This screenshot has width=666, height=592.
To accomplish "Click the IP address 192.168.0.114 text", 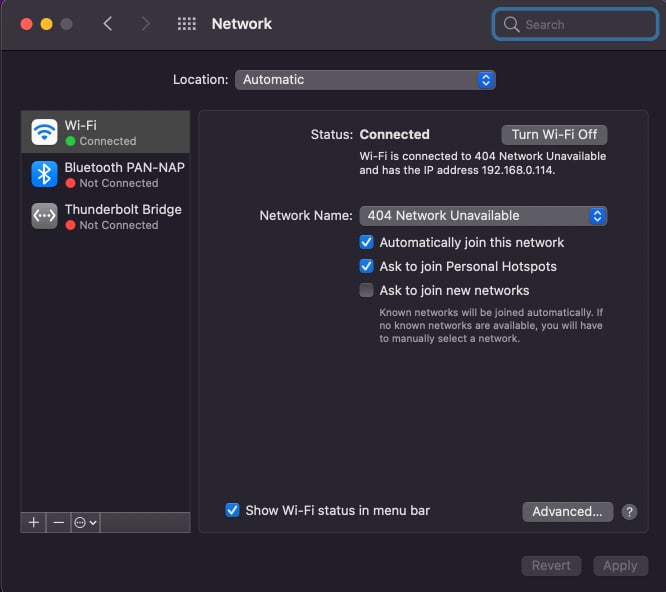I will click(518, 170).
